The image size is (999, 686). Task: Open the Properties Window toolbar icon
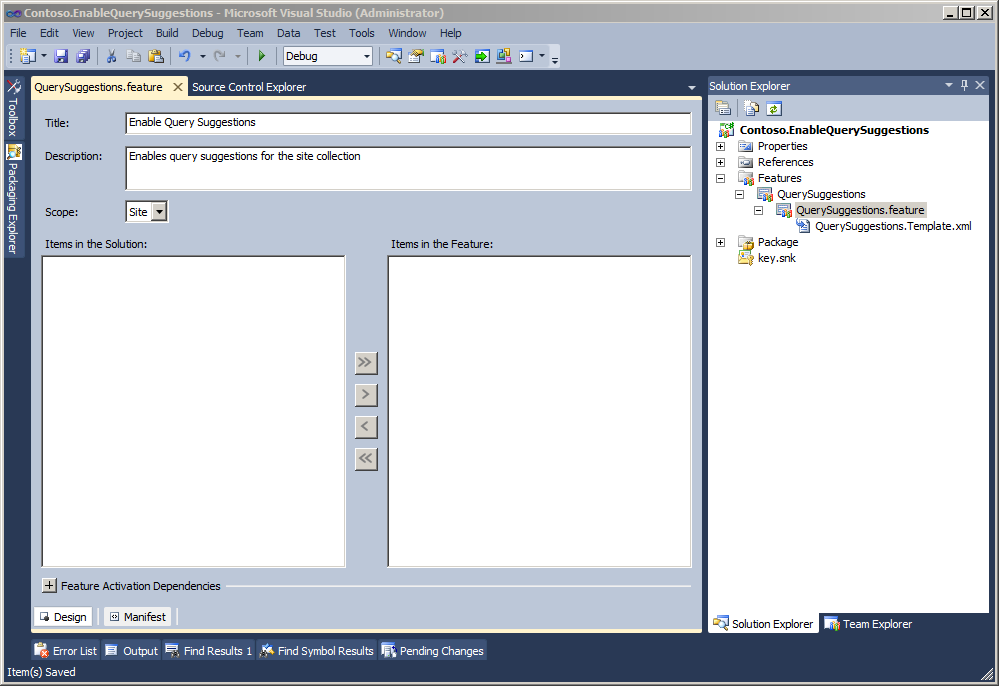coord(415,56)
